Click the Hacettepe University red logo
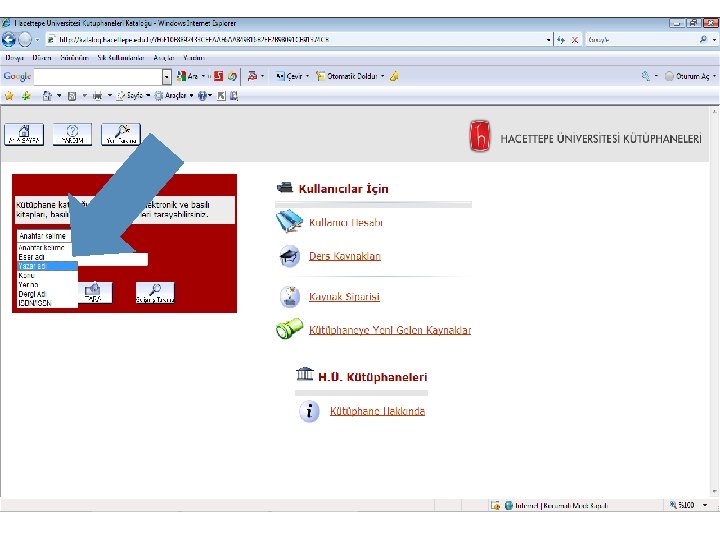The image size is (720, 540). 479,136
